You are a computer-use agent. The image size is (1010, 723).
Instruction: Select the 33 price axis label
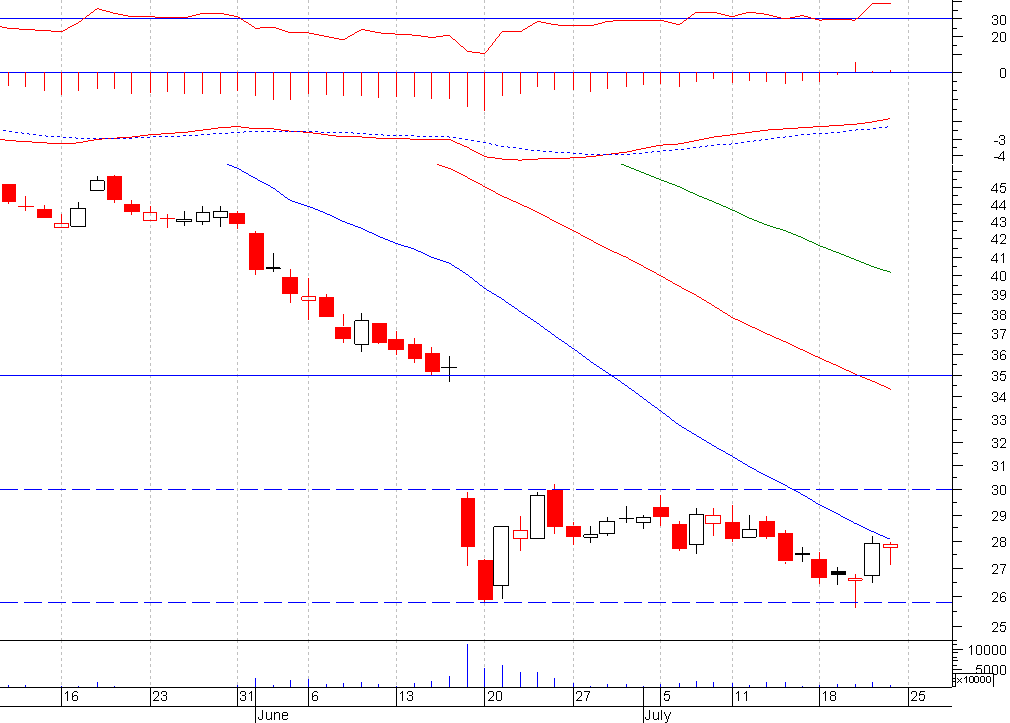point(998,420)
